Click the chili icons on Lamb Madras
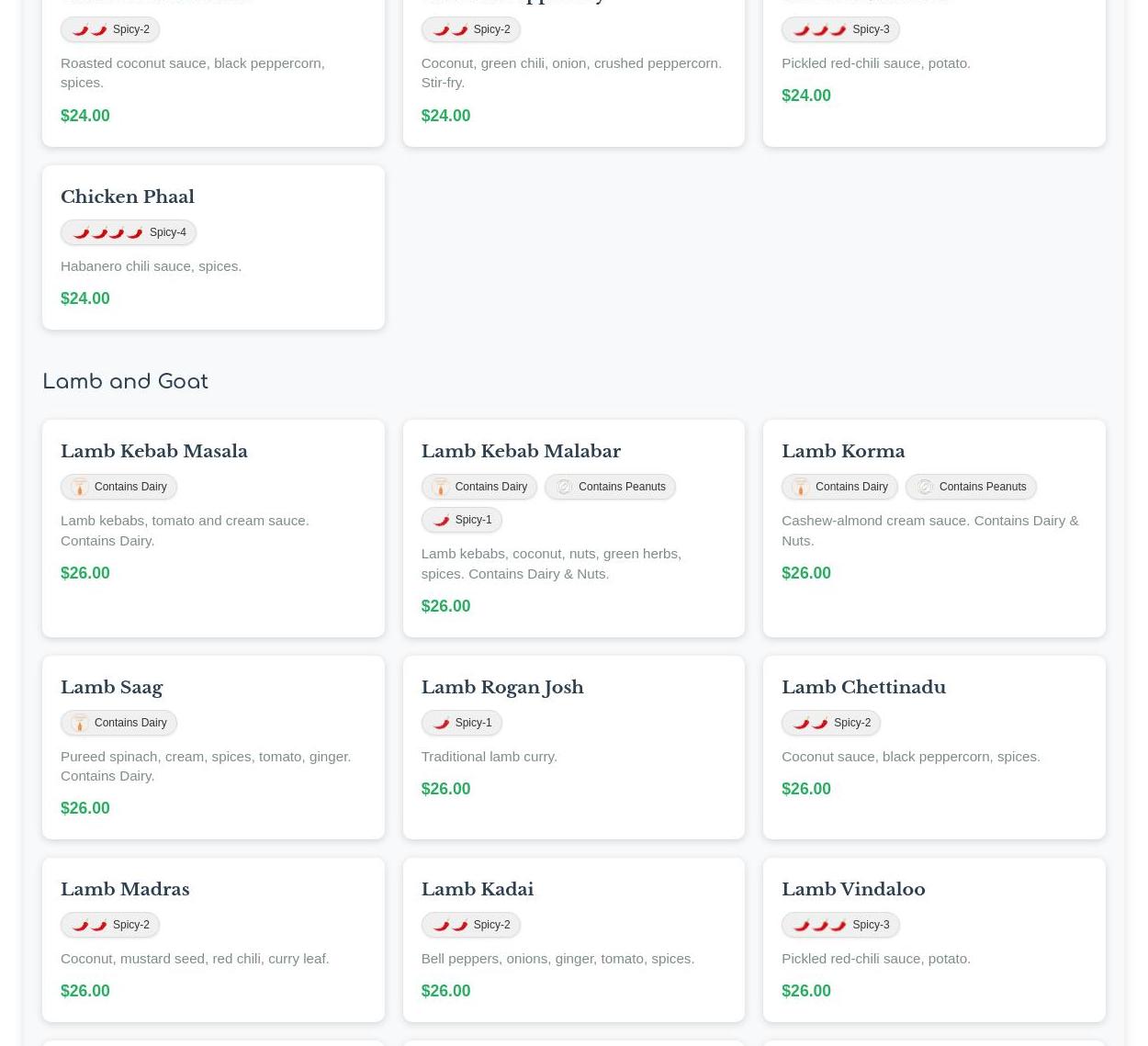Viewport: 1148px width, 1046px height. (89, 925)
